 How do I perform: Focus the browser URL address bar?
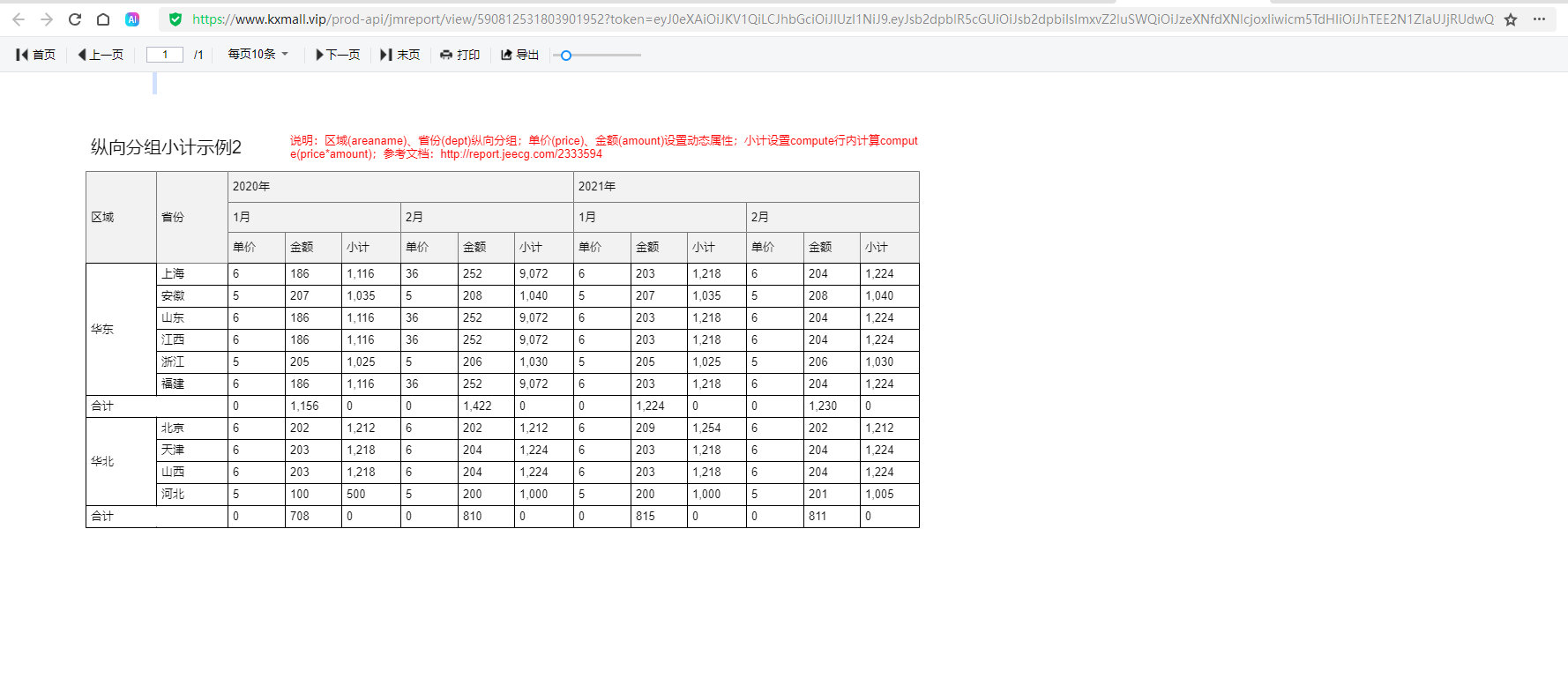(x=838, y=19)
